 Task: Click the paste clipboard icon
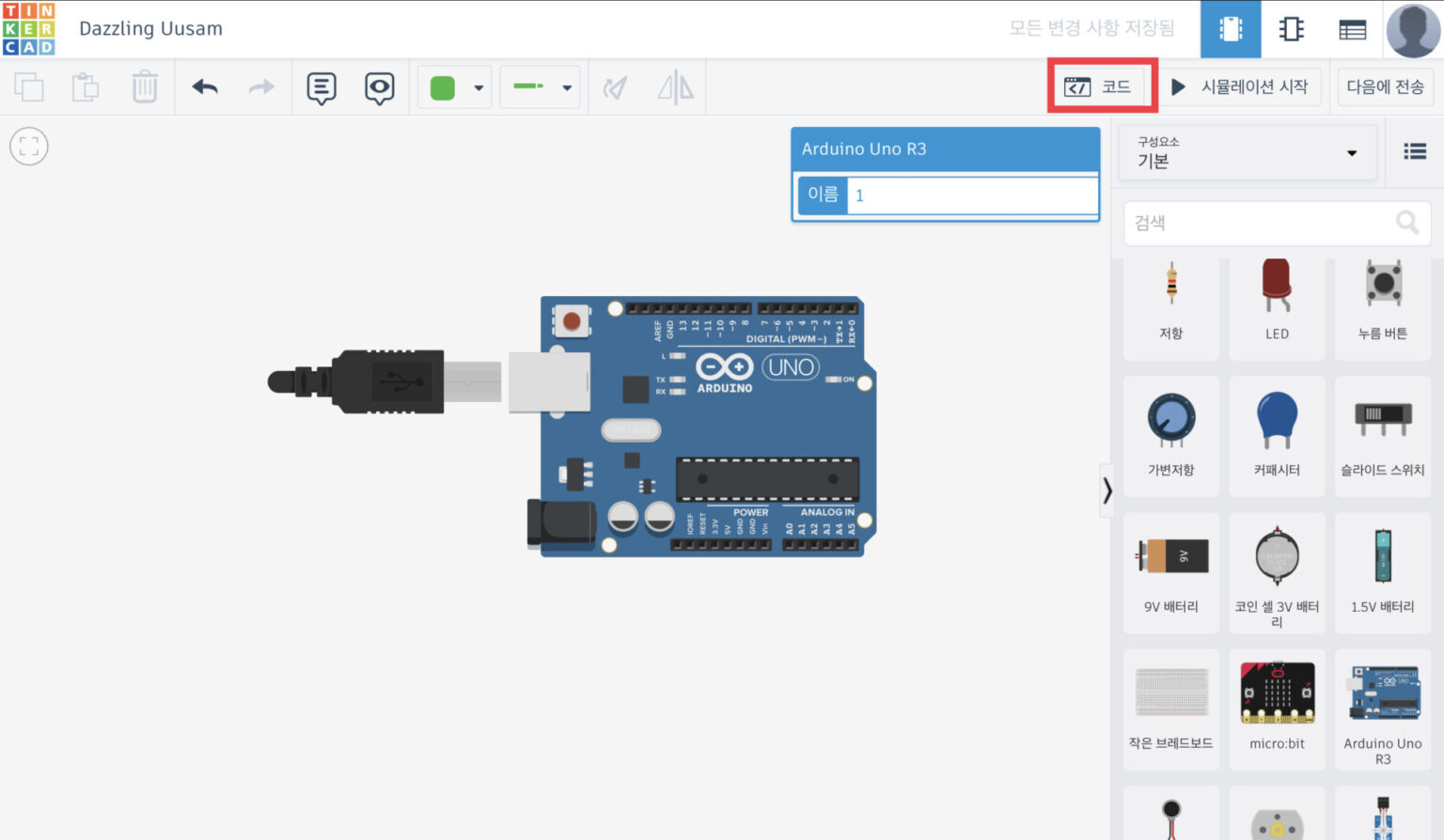86,87
